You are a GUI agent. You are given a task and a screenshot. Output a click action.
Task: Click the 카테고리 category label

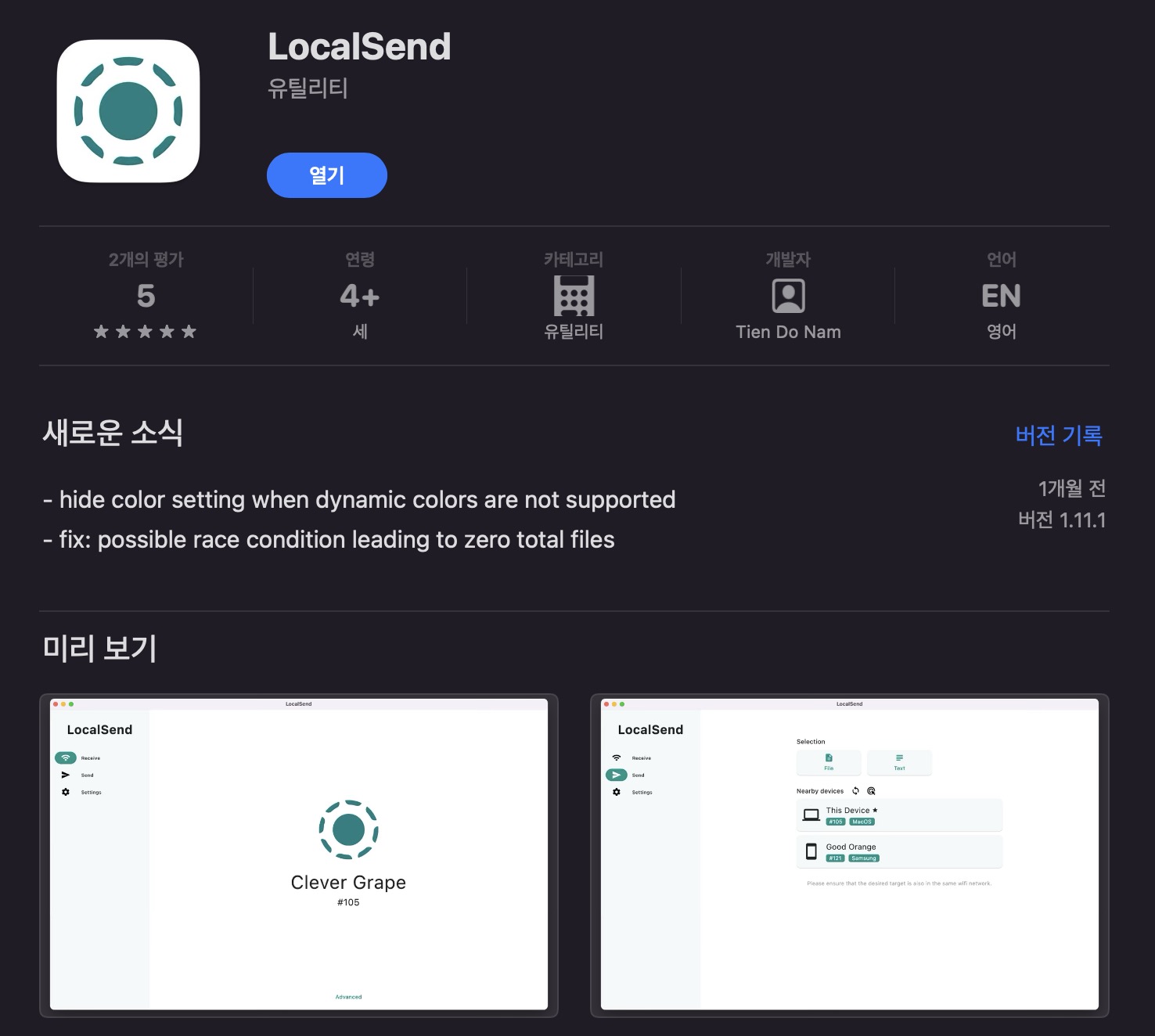pyautogui.click(x=574, y=260)
